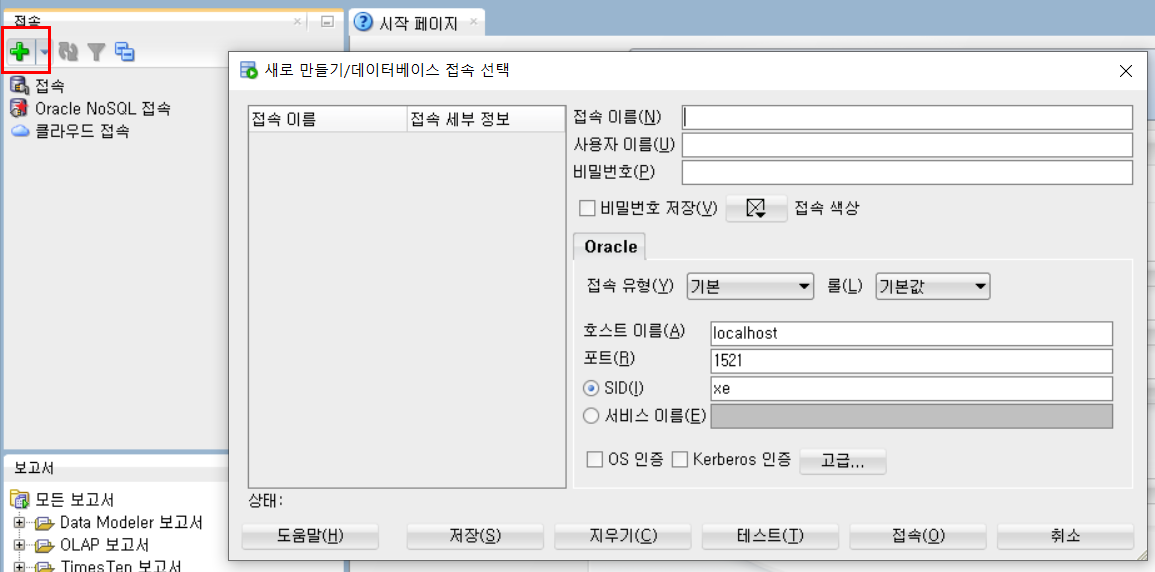Click the 포트 field showing 1521
1155x572 pixels.
tap(911, 361)
